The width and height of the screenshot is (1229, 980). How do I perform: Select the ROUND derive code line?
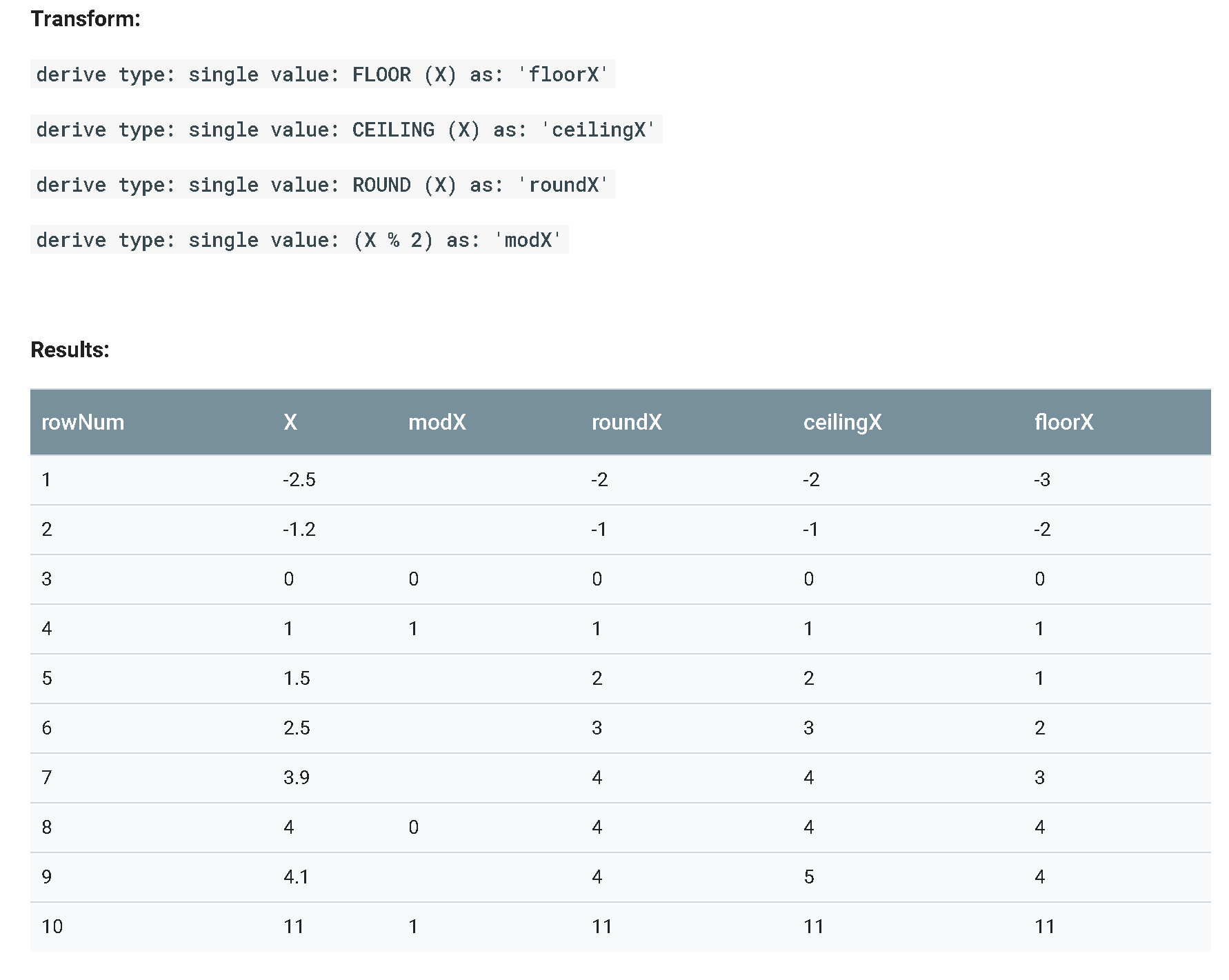pos(322,185)
